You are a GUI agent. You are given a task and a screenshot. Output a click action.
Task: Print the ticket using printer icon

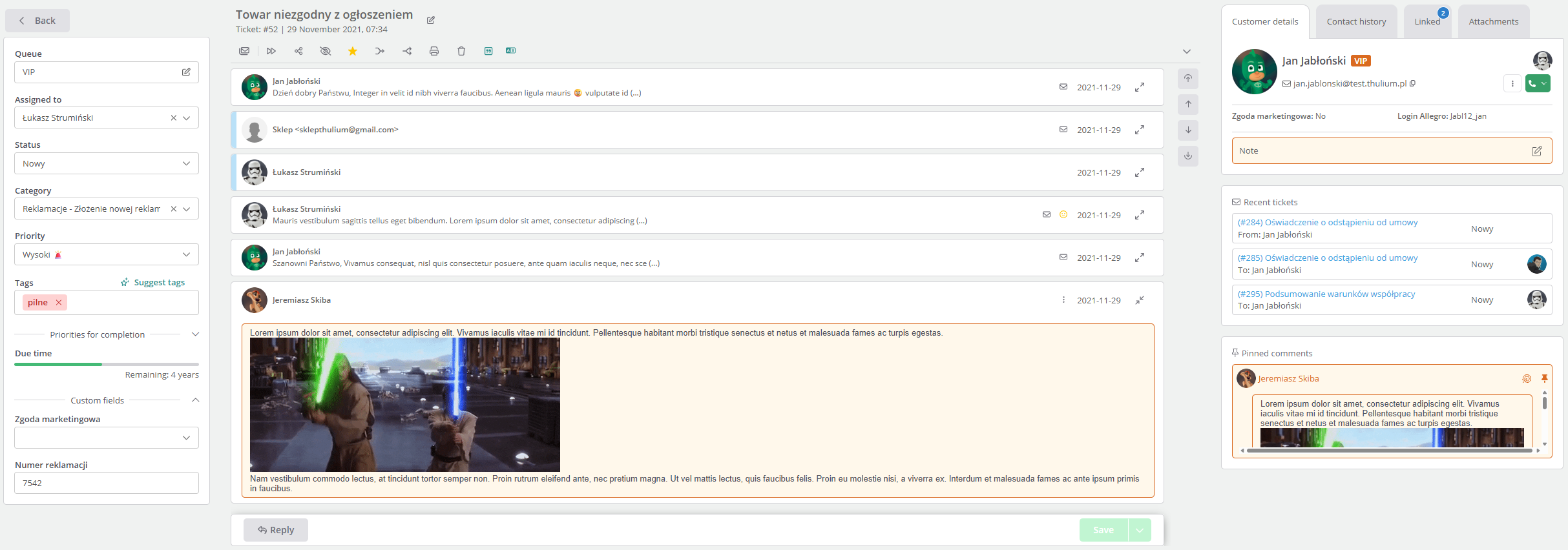click(x=434, y=51)
